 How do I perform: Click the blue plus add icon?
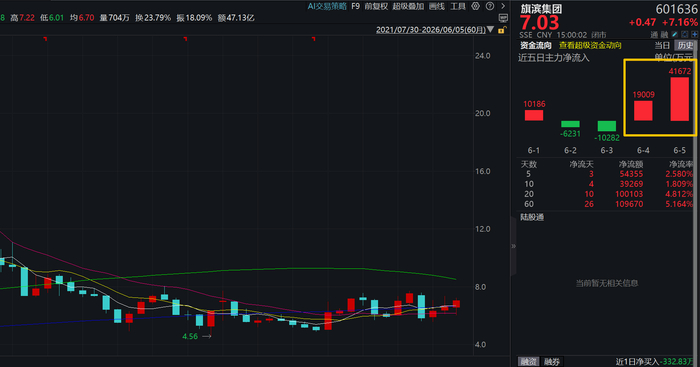(695, 34)
